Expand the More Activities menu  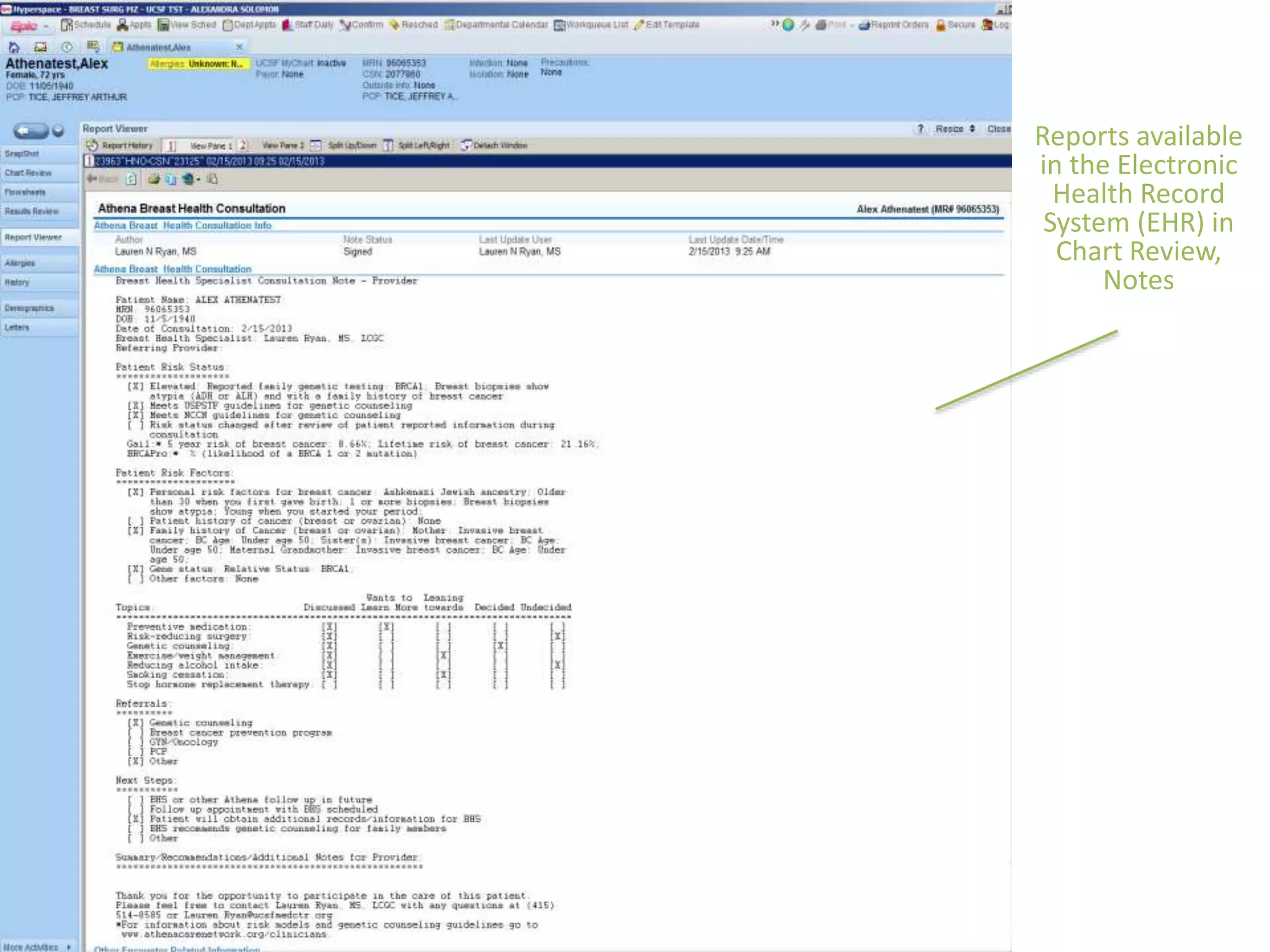(37, 946)
